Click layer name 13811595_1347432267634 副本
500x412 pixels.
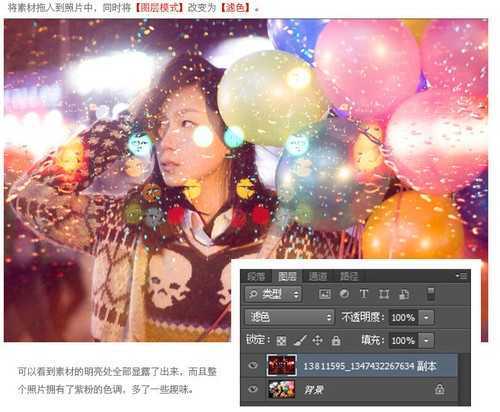(x=370, y=366)
